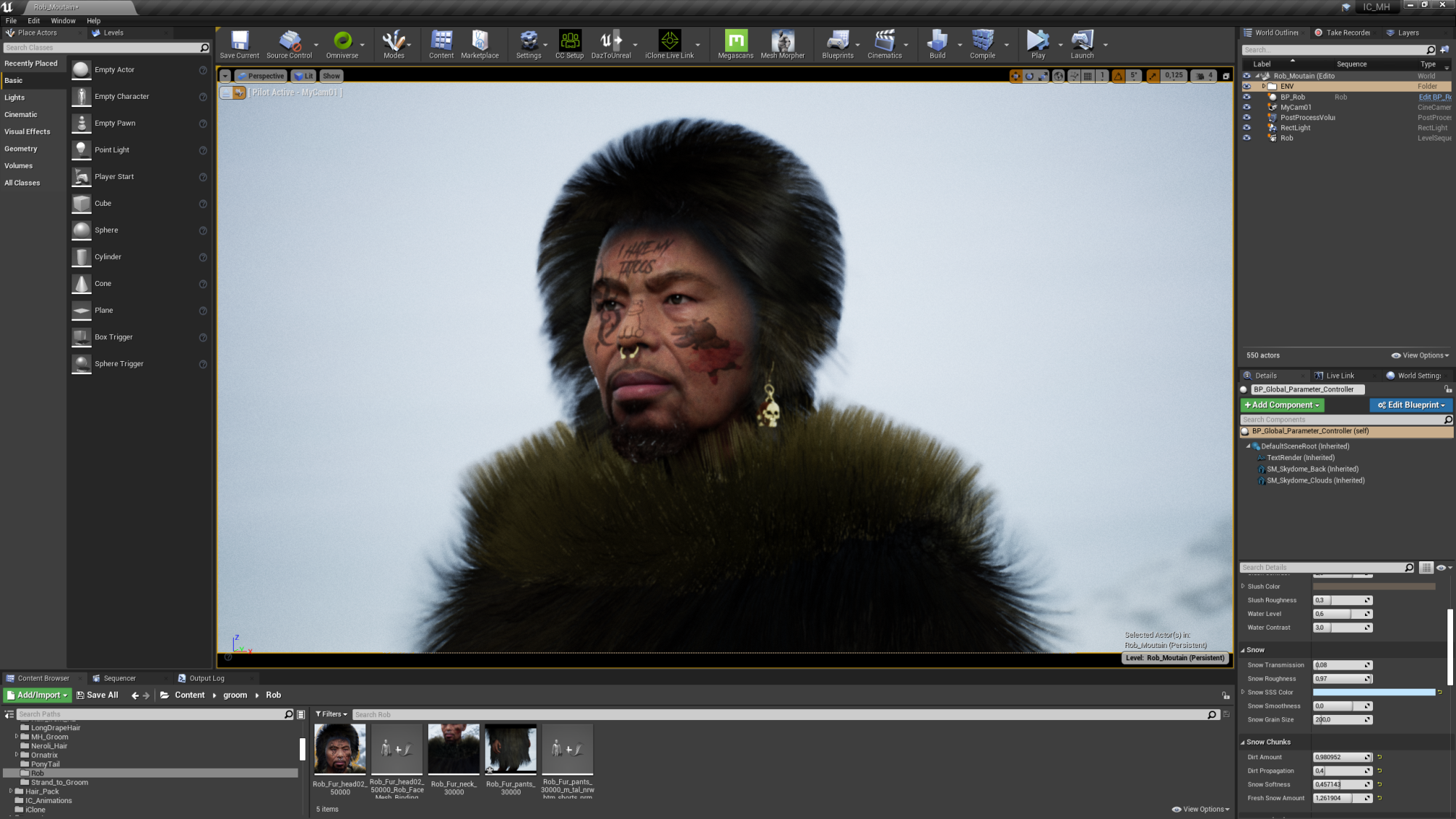Click the Edit Blueprint button

click(x=1411, y=405)
